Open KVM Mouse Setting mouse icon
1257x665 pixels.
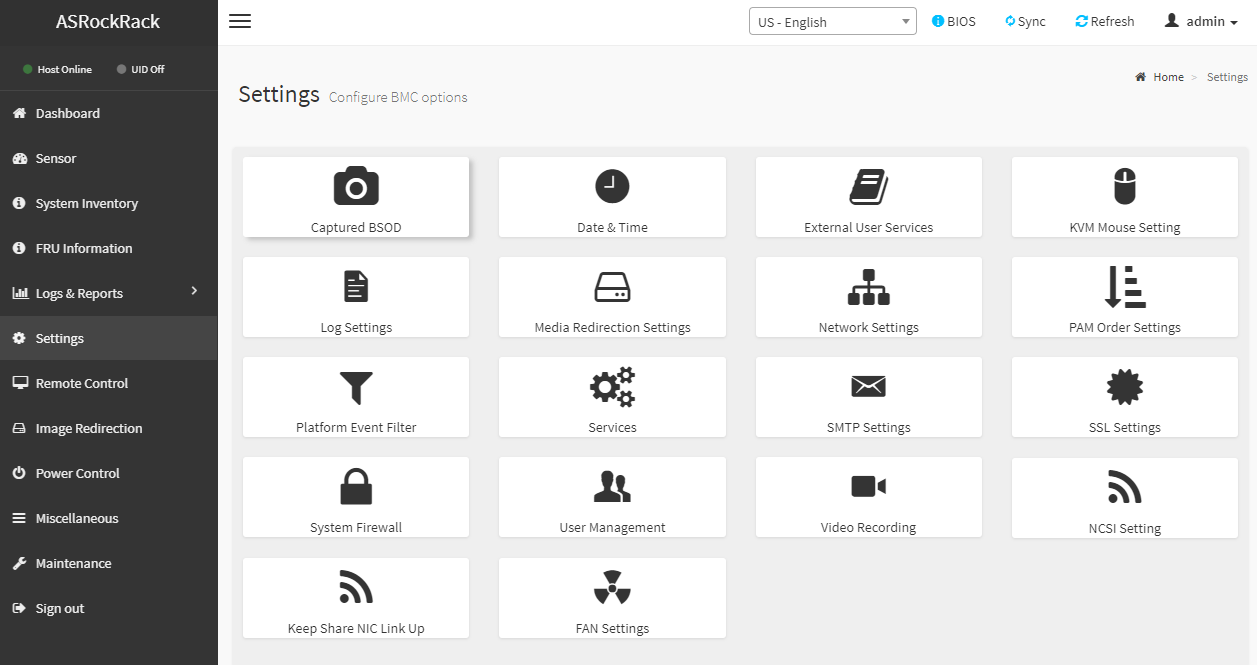point(1125,187)
